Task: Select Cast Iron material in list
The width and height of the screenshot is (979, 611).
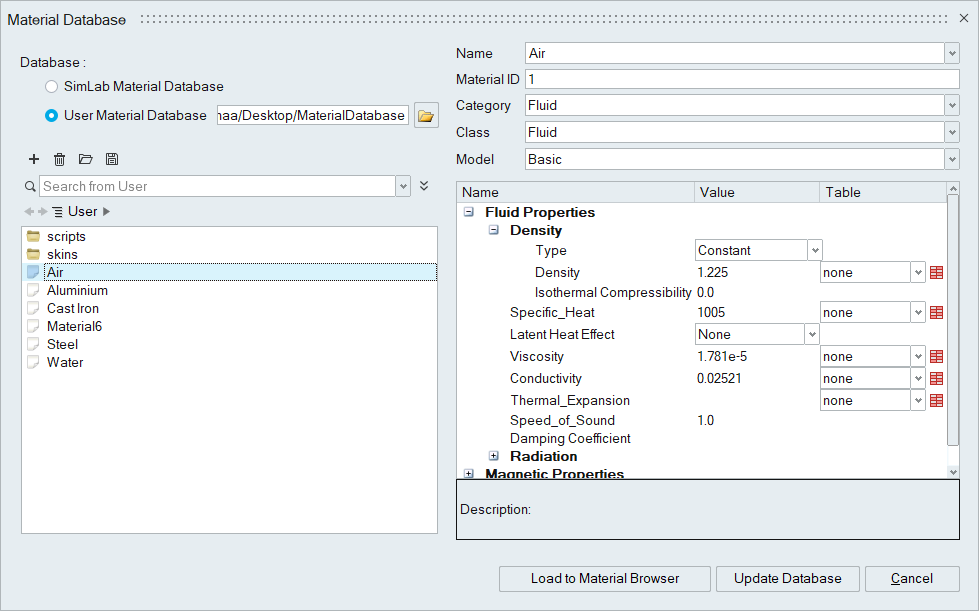Action: click(x=73, y=309)
